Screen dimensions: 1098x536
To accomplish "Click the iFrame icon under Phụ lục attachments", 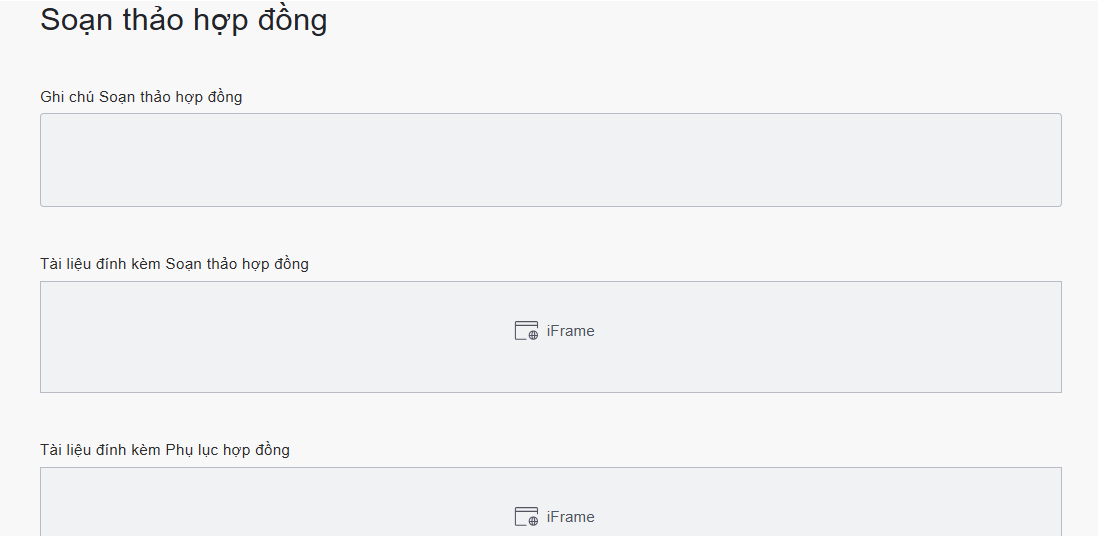I will (x=526, y=517).
